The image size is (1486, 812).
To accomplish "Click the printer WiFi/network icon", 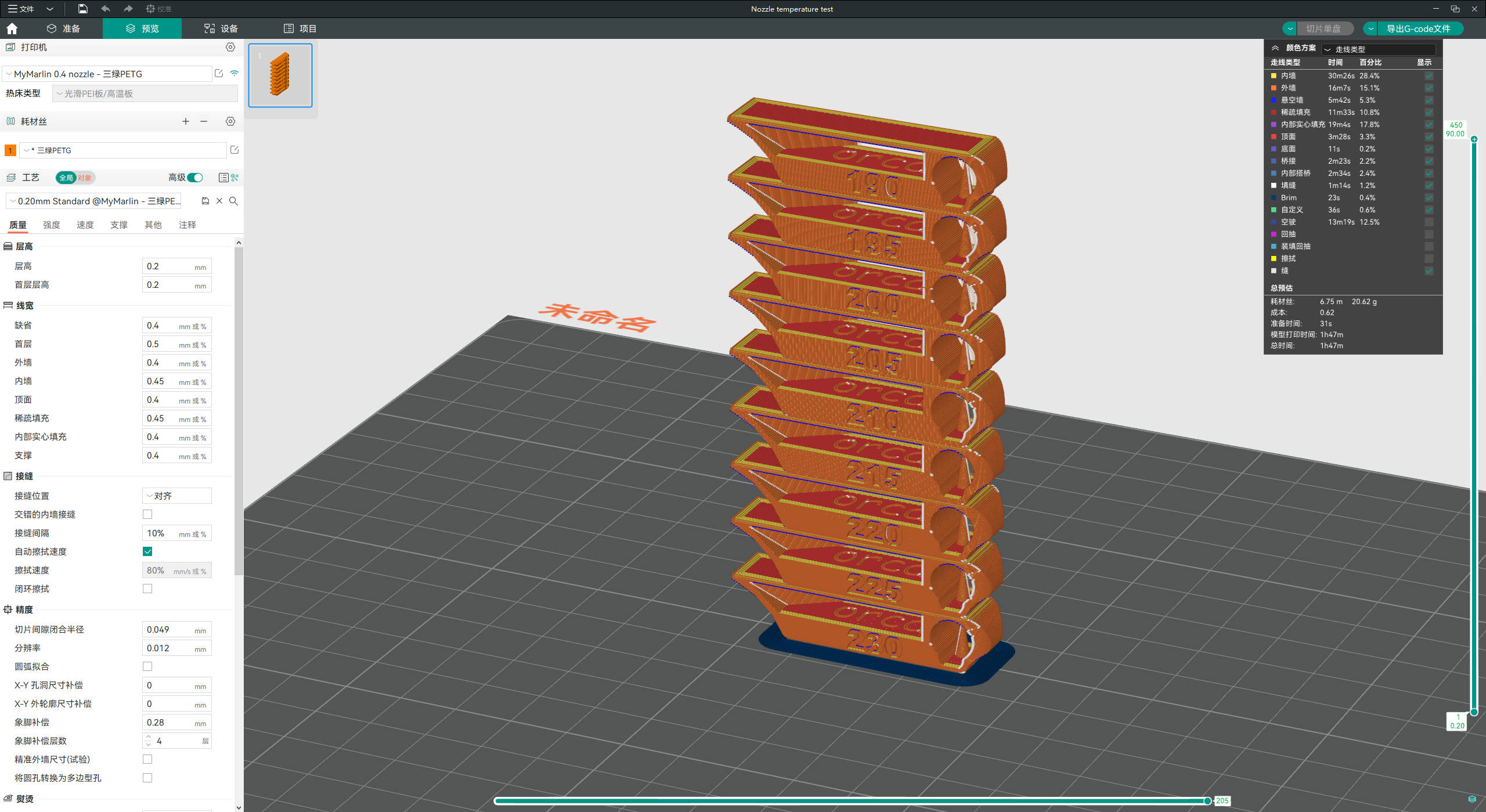I will pos(233,73).
